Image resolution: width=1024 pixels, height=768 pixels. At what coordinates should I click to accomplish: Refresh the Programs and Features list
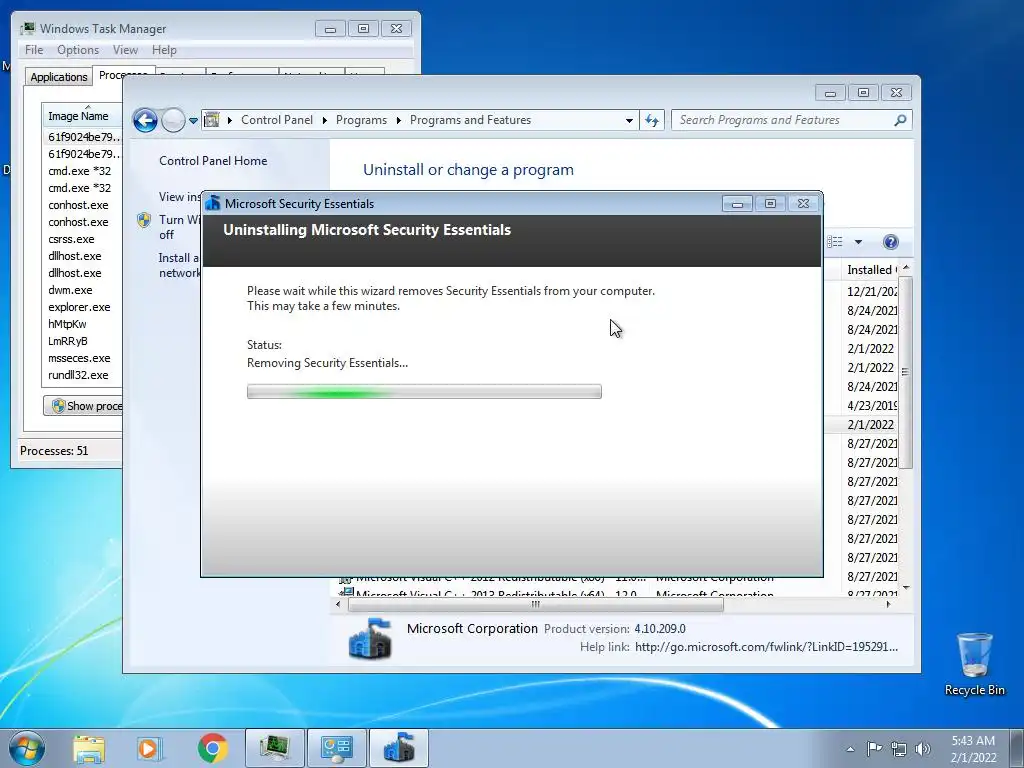(652, 120)
